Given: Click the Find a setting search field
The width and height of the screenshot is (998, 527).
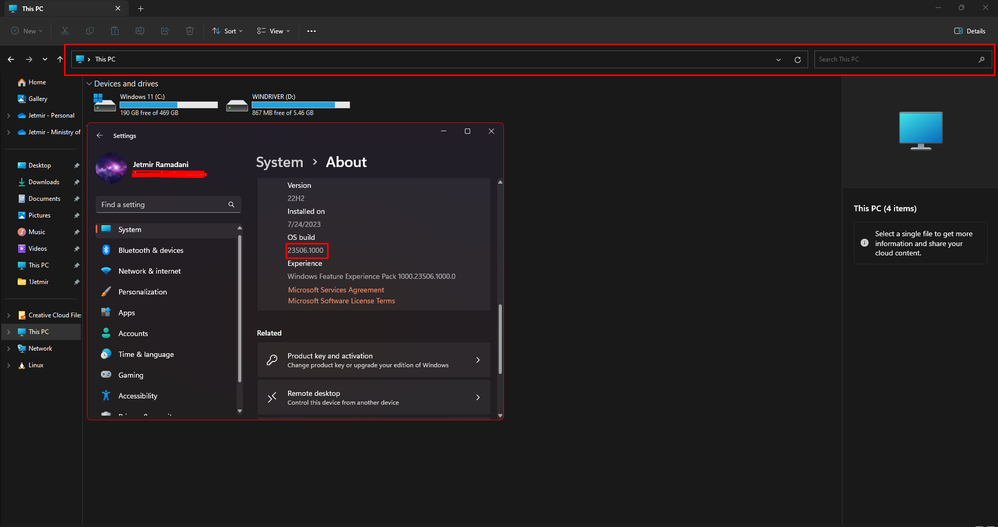Looking at the screenshot, I should pyautogui.click(x=168, y=205).
